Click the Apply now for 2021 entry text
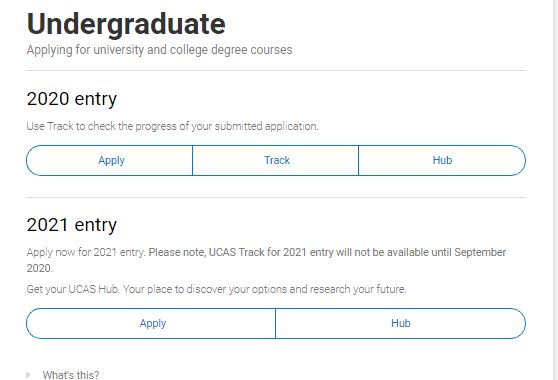This screenshot has height=380, width=558. pos(86,252)
